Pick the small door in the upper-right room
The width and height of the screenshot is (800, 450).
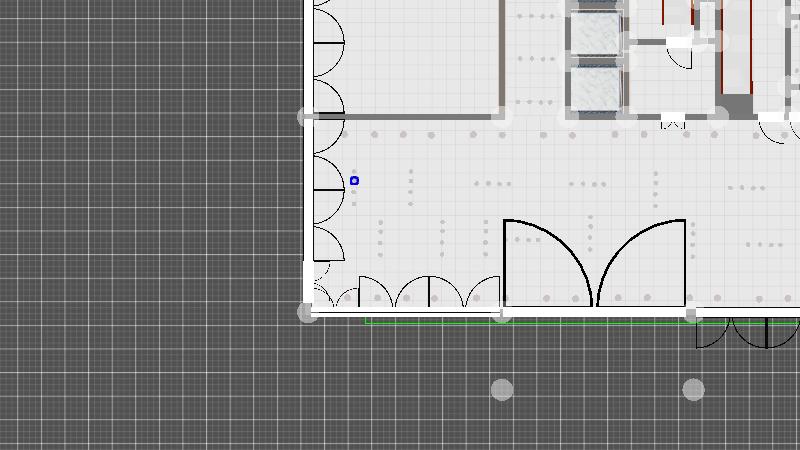click(x=680, y=56)
